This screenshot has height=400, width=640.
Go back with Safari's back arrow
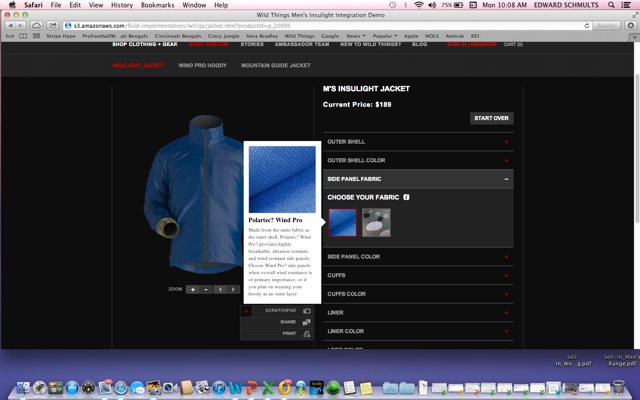pos(11,26)
